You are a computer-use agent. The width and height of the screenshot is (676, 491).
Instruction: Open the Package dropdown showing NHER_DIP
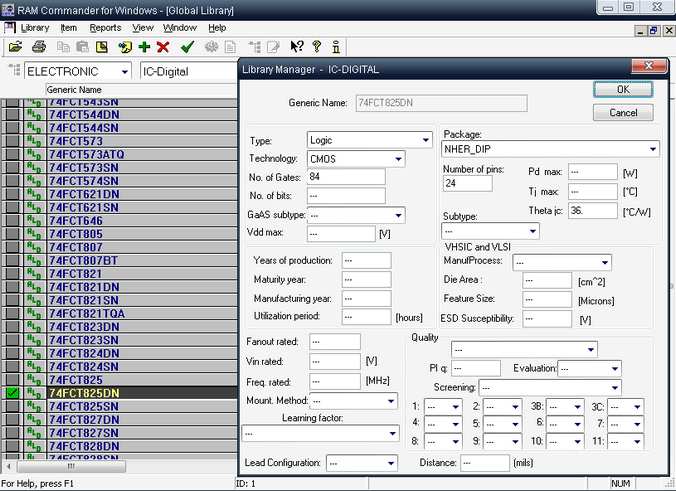click(652, 150)
